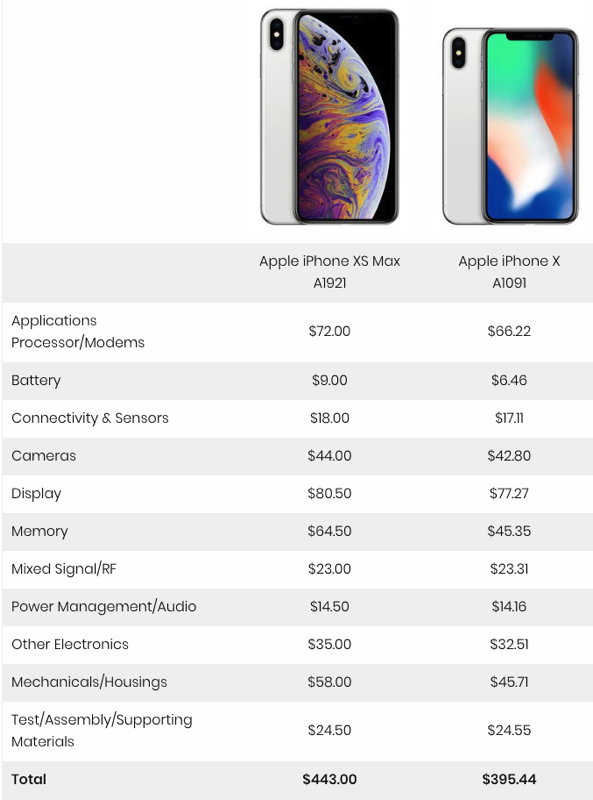593x800 pixels.
Task: Click the $64.50 Memory value
Action: (x=329, y=531)
